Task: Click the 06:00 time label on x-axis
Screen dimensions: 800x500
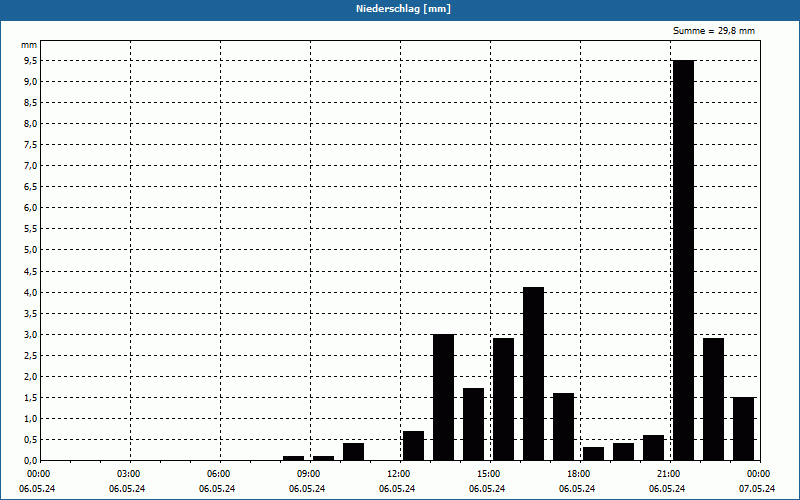Action: 218,474
